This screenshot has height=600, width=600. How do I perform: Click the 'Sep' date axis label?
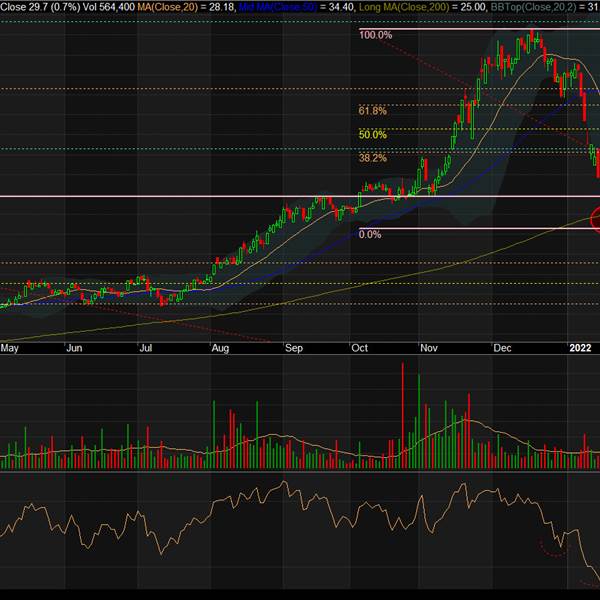[293, 348]
